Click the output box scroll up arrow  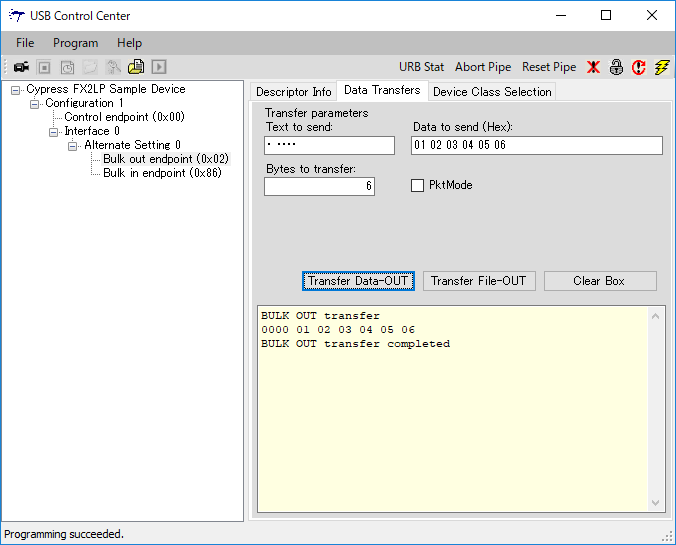tap(655, 316)
